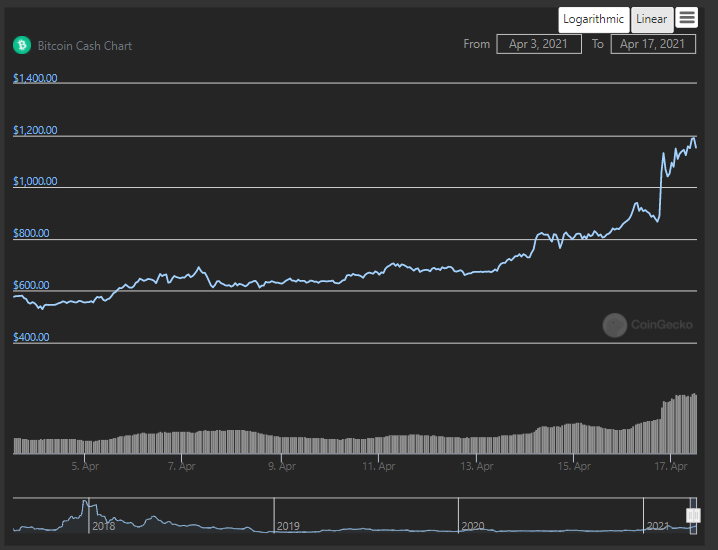Click the navigator range handle at 2021
718x550 pixels.
tap(693, 516)
